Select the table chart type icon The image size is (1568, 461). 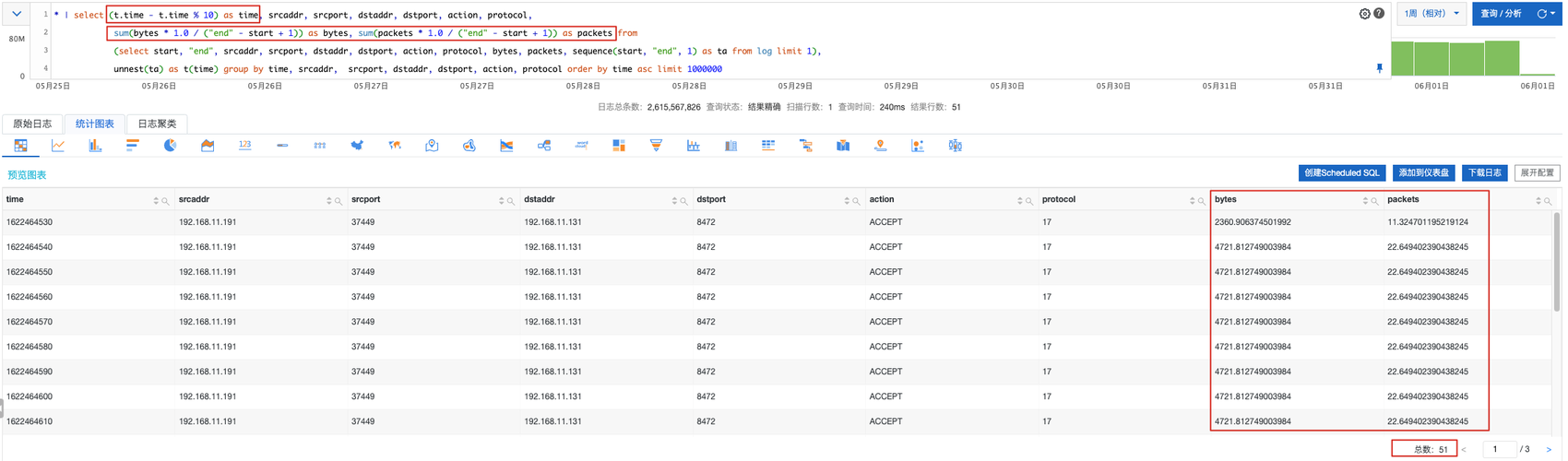[20, 146]
